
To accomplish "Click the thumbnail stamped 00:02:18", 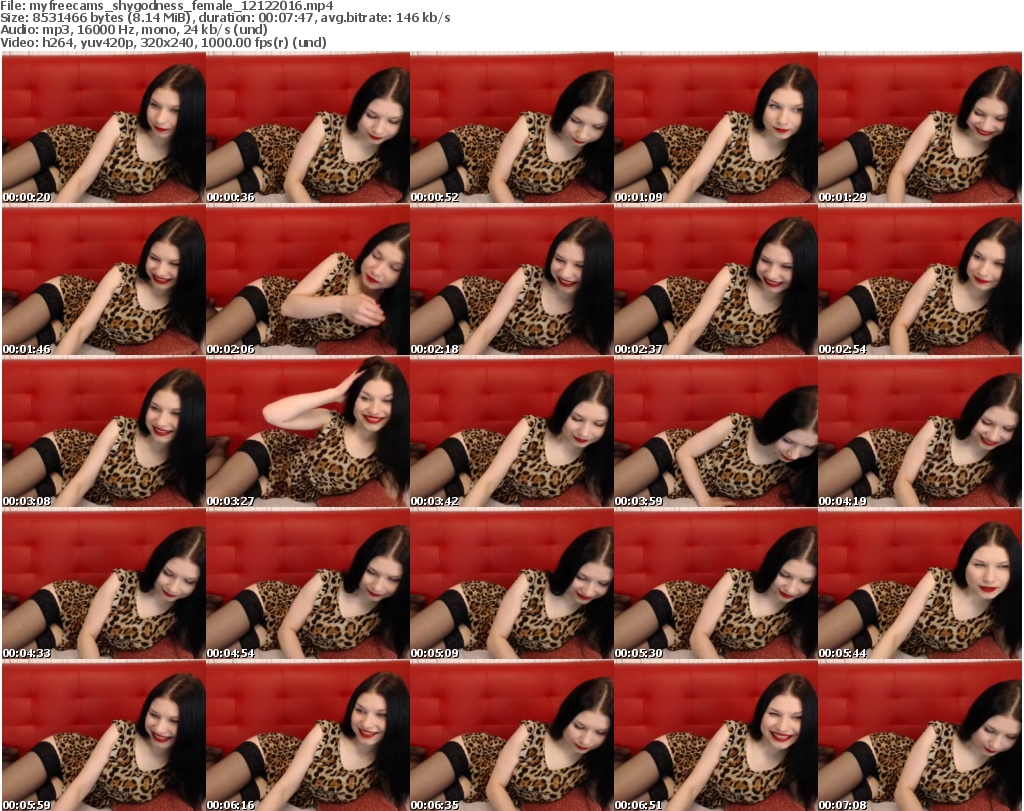I will pyautogui.click(x=512, y=279).
